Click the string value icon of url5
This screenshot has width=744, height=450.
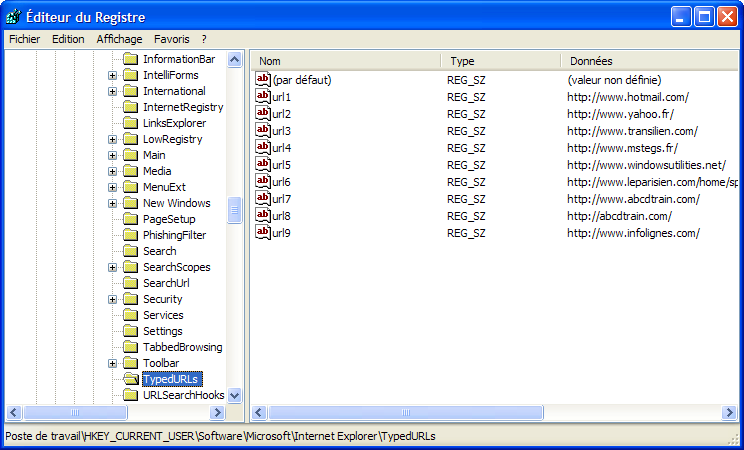(x=263, y=165)
